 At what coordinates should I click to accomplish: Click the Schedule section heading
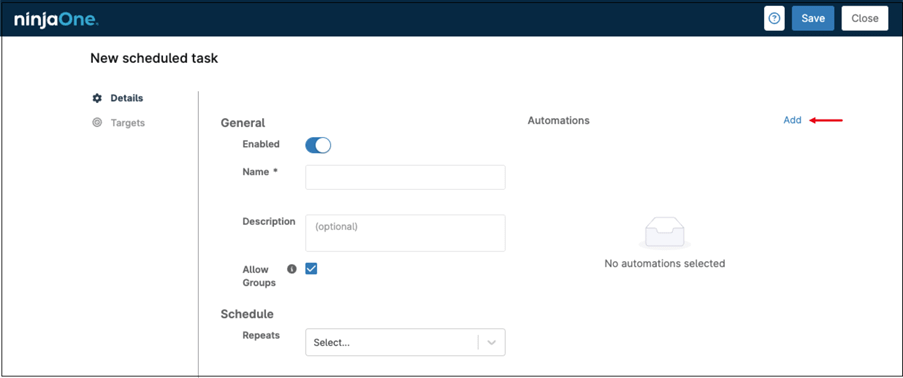(x=246, y=314)
